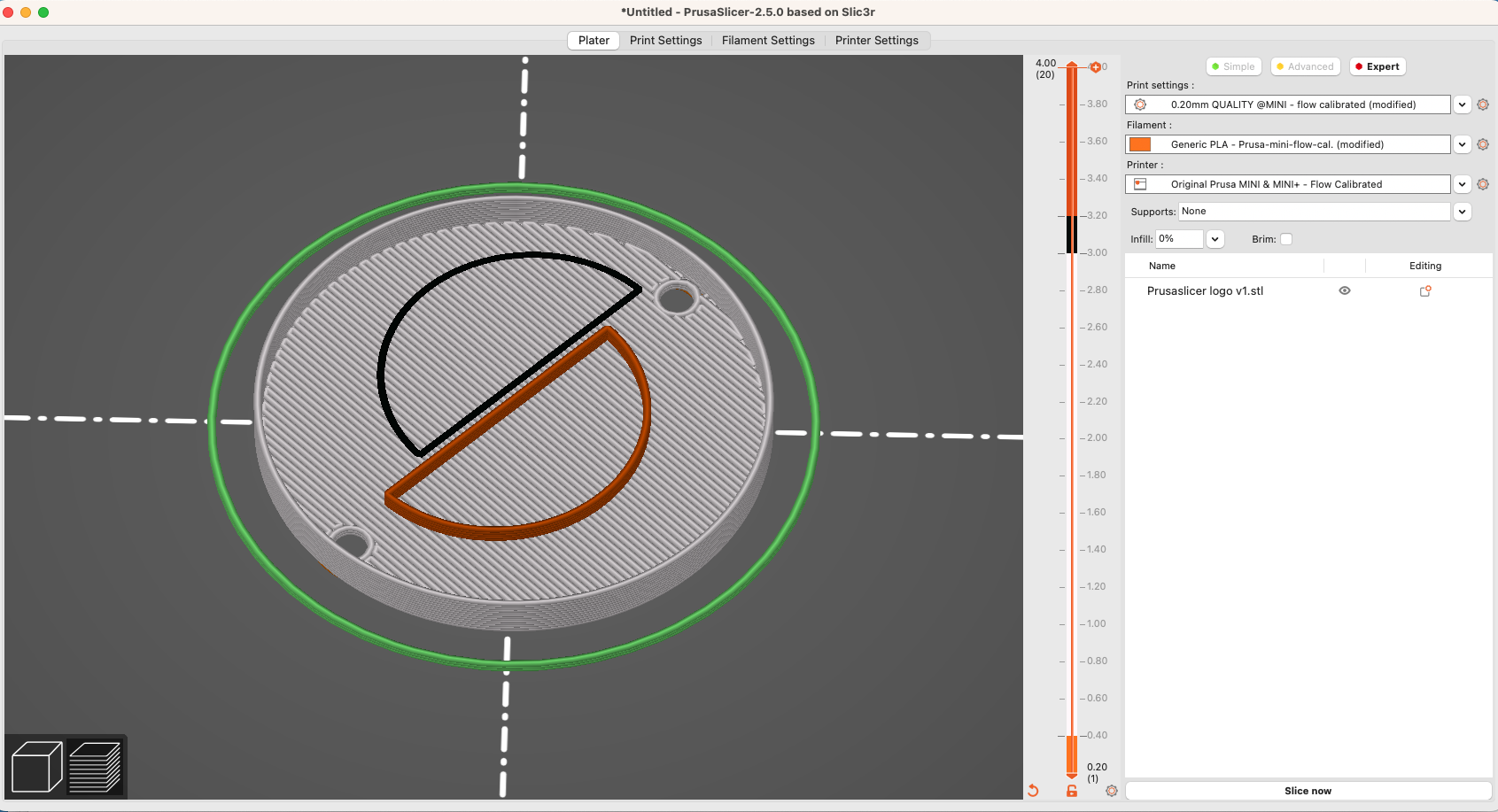This screenshot has height=812, width=1498.
Task: Open the Plater tab
Action: coord(594,41)
